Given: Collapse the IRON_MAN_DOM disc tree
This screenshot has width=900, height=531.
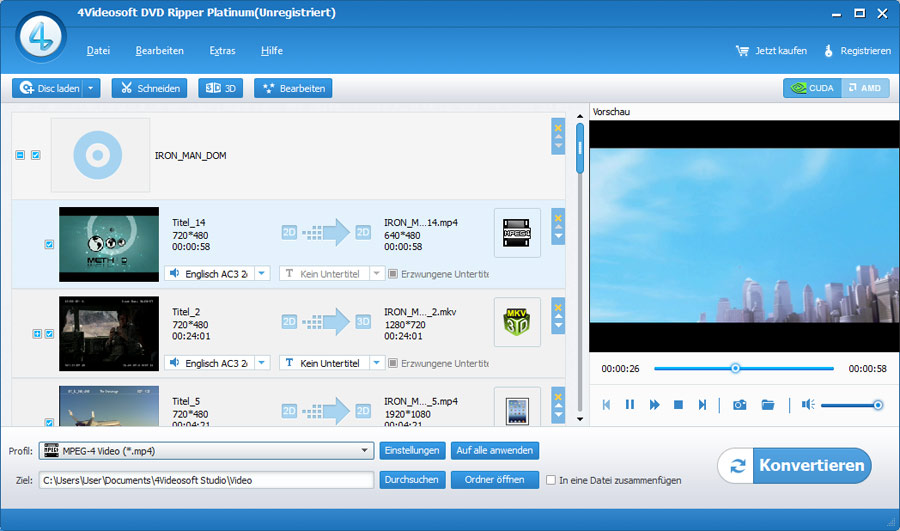Looking at the screenshot, I should (20, 155).
